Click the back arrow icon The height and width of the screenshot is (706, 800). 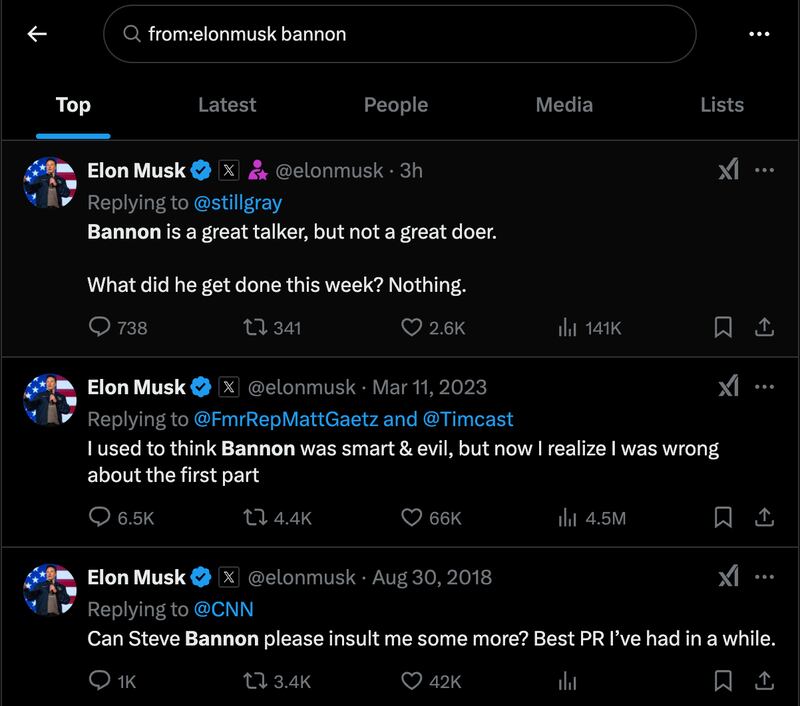(x=38, y=34)
